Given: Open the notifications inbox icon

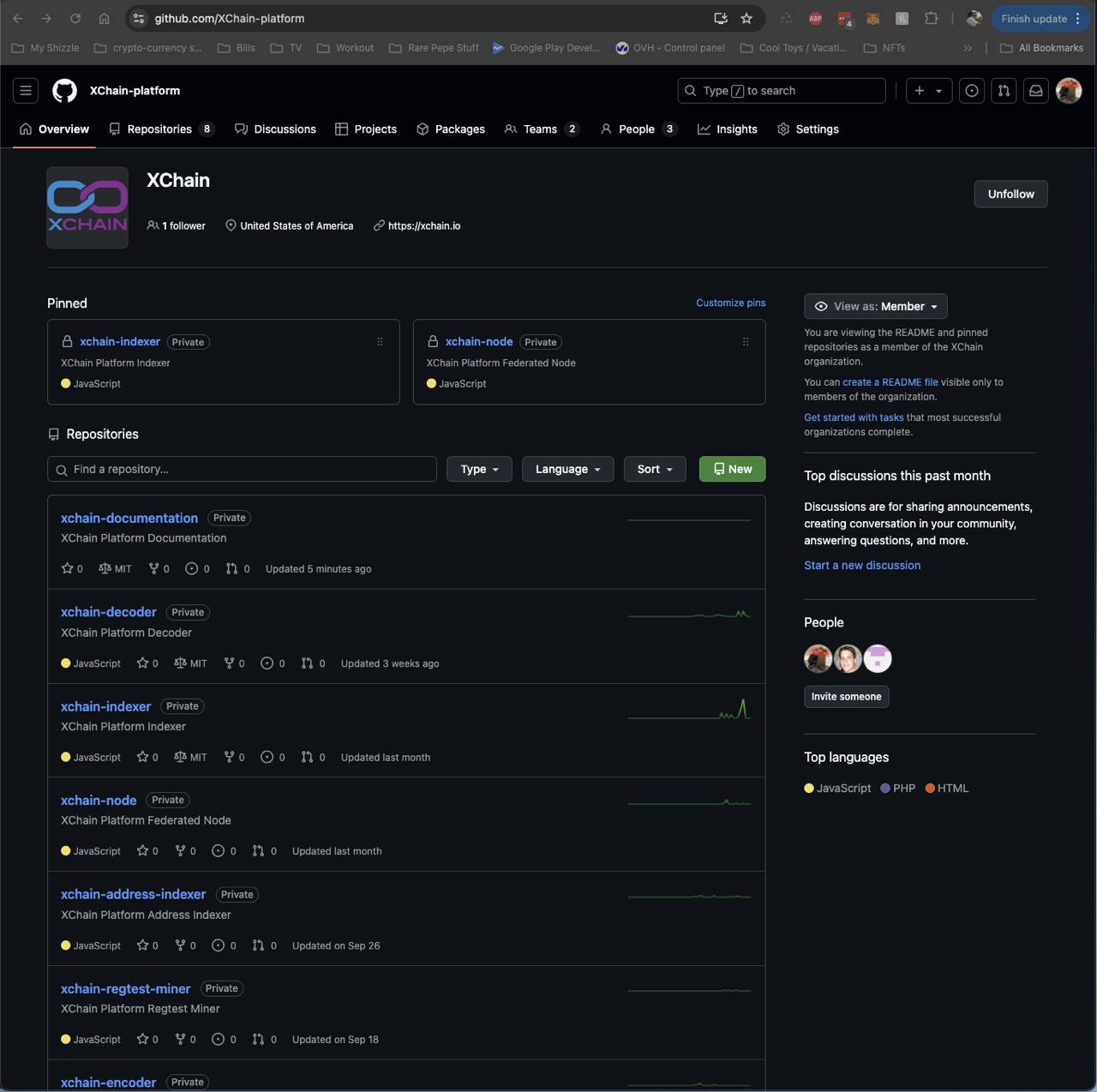Looking at the screenshot, I should [x=1036, y=90].
